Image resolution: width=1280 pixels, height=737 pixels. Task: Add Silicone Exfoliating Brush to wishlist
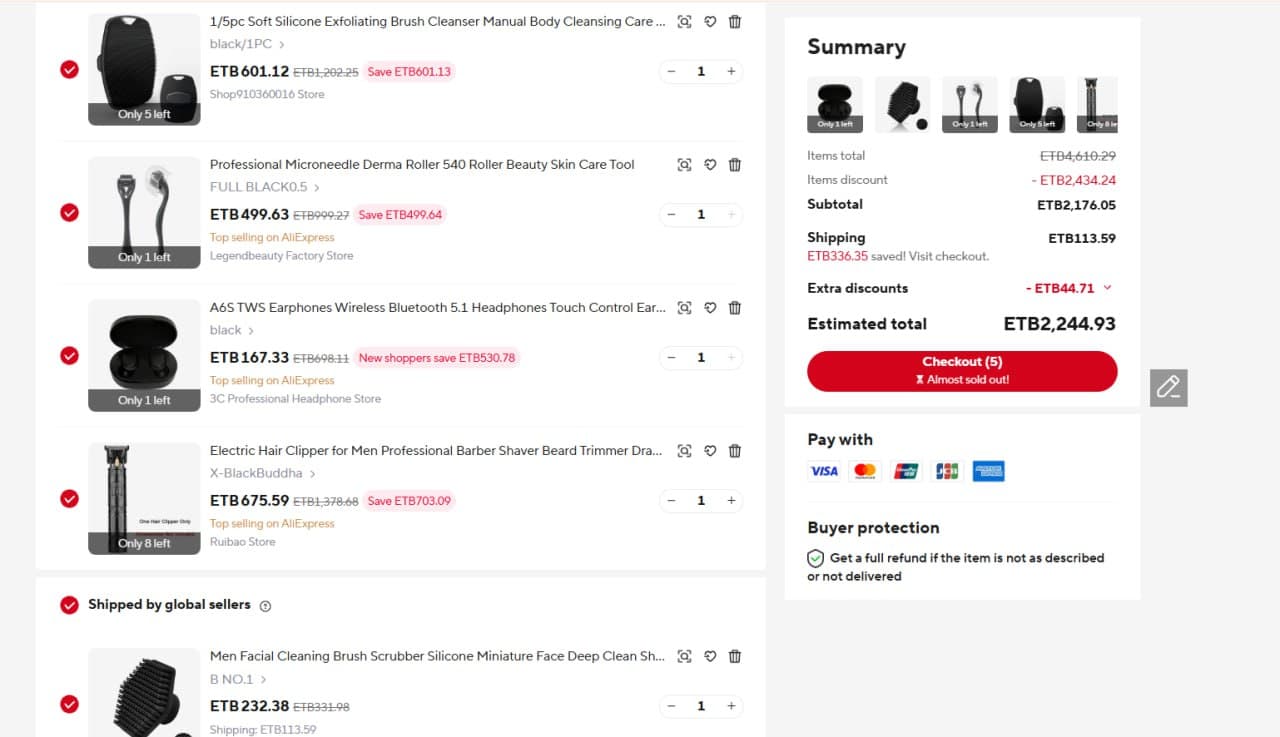point(710,22)
